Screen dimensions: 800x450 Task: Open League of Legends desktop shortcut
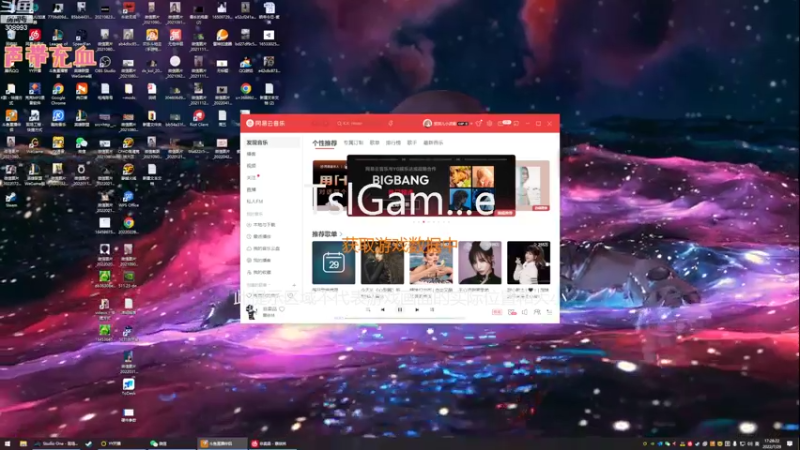click(x=58, y=38)
